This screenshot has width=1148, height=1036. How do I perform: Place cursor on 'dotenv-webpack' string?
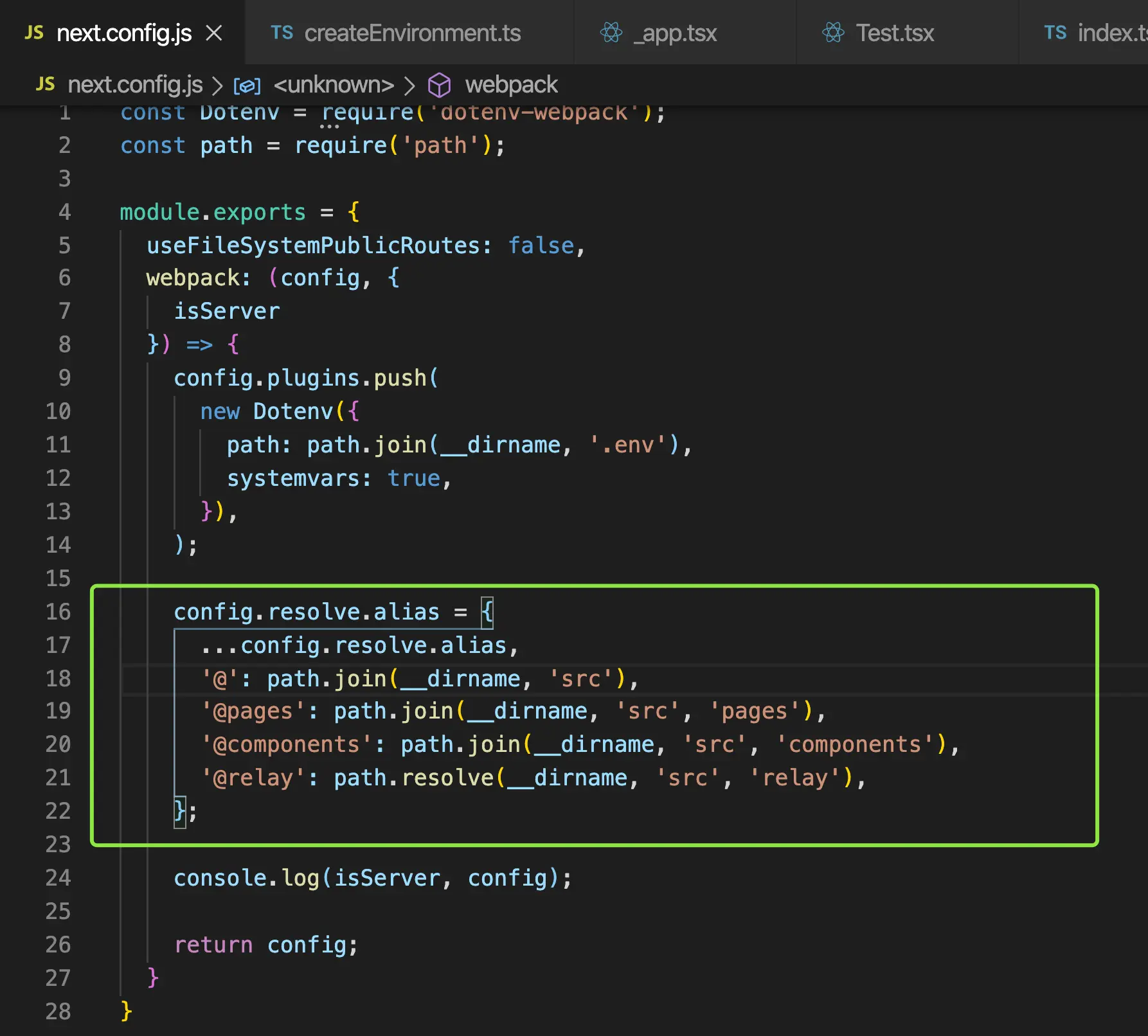[534, 112]
